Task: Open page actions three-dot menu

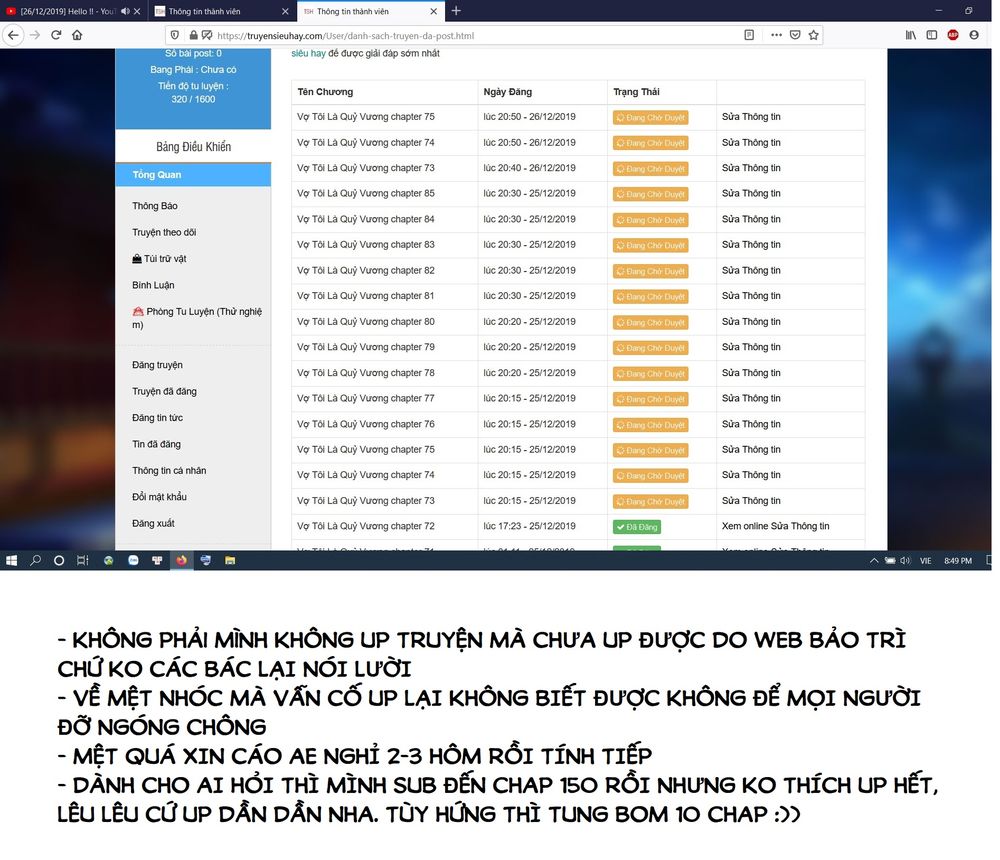Action: coord(776,35)
